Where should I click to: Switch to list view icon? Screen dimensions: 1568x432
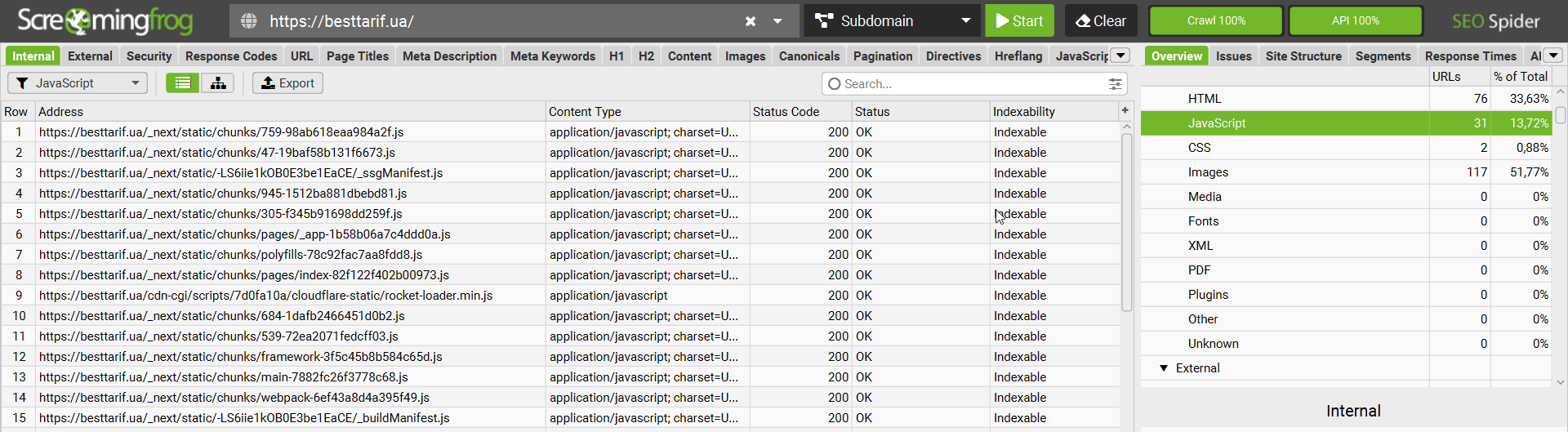coord(183,83)
